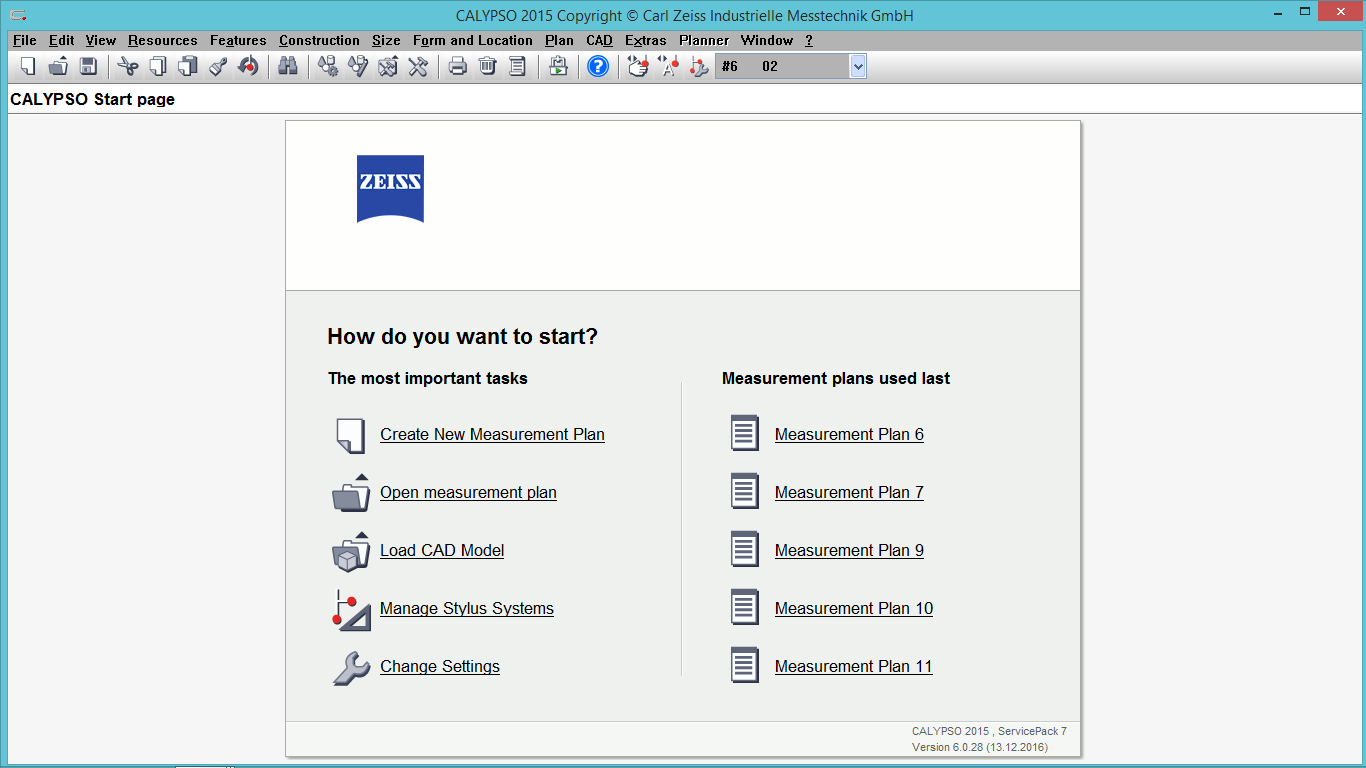Screen dimensions: 1366x768
Task: Click the document icon beside Measurement Plan 11
Action: pos(745,666)
